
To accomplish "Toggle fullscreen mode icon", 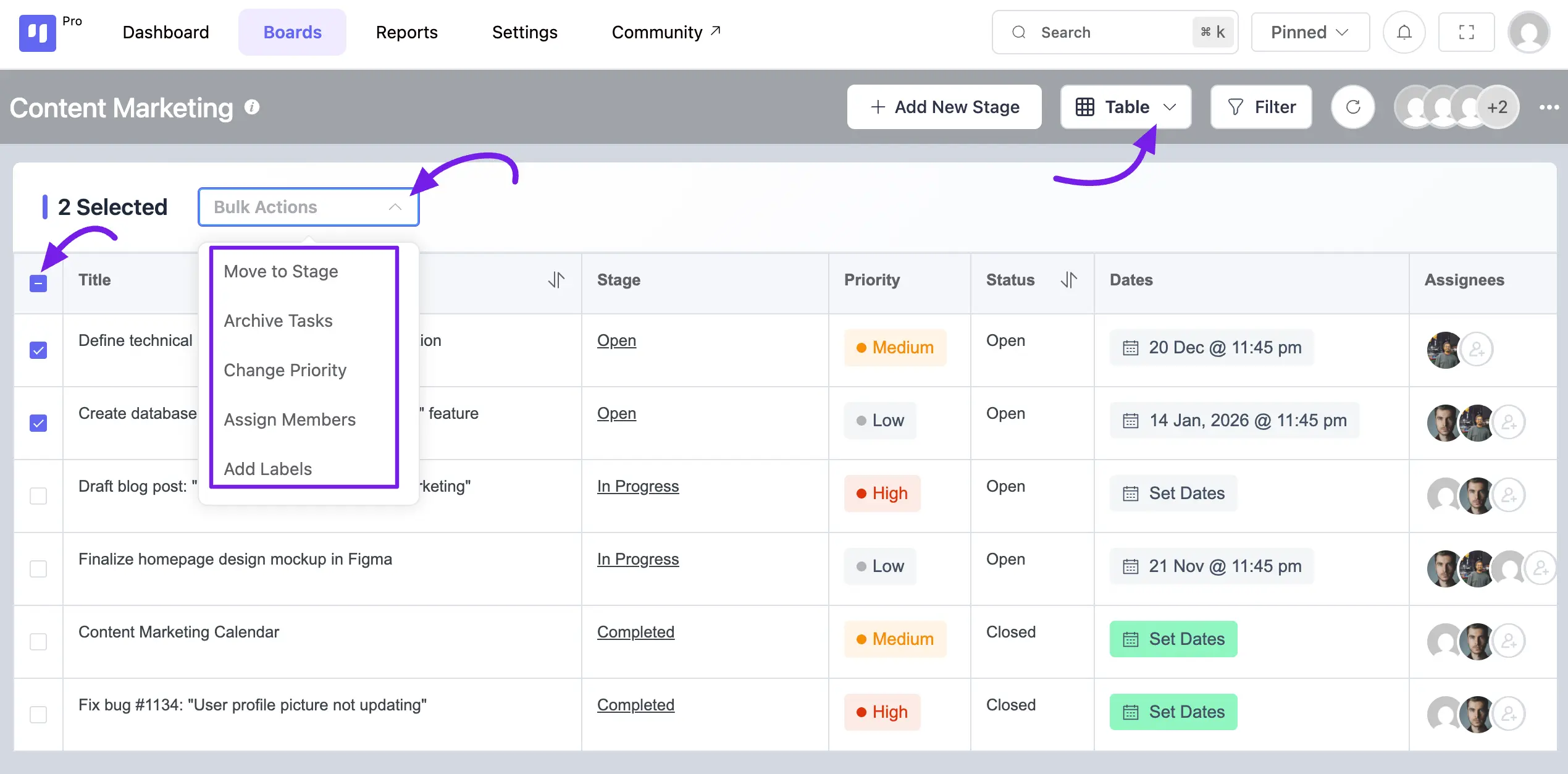I will coord(1466,32).
